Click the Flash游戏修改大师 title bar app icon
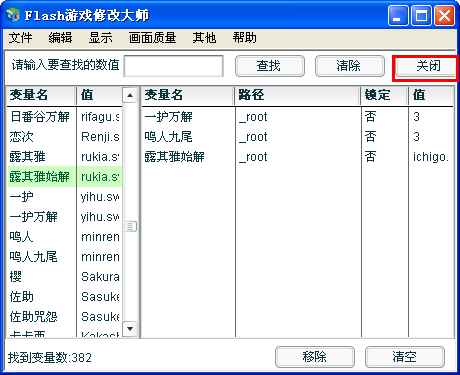The image size is (460, 375). point(13,15)
